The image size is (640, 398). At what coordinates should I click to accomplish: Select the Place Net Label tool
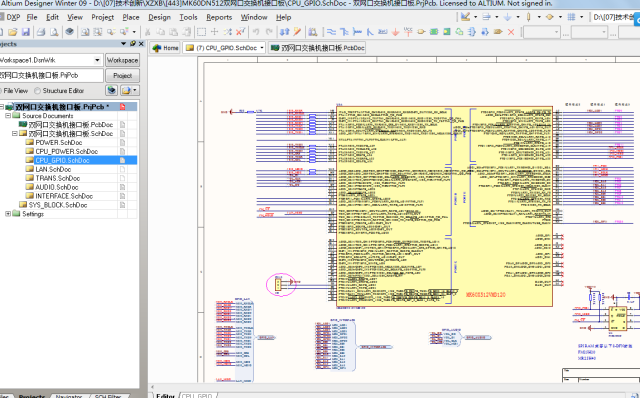pyautogui.click(x=382, y=32)
